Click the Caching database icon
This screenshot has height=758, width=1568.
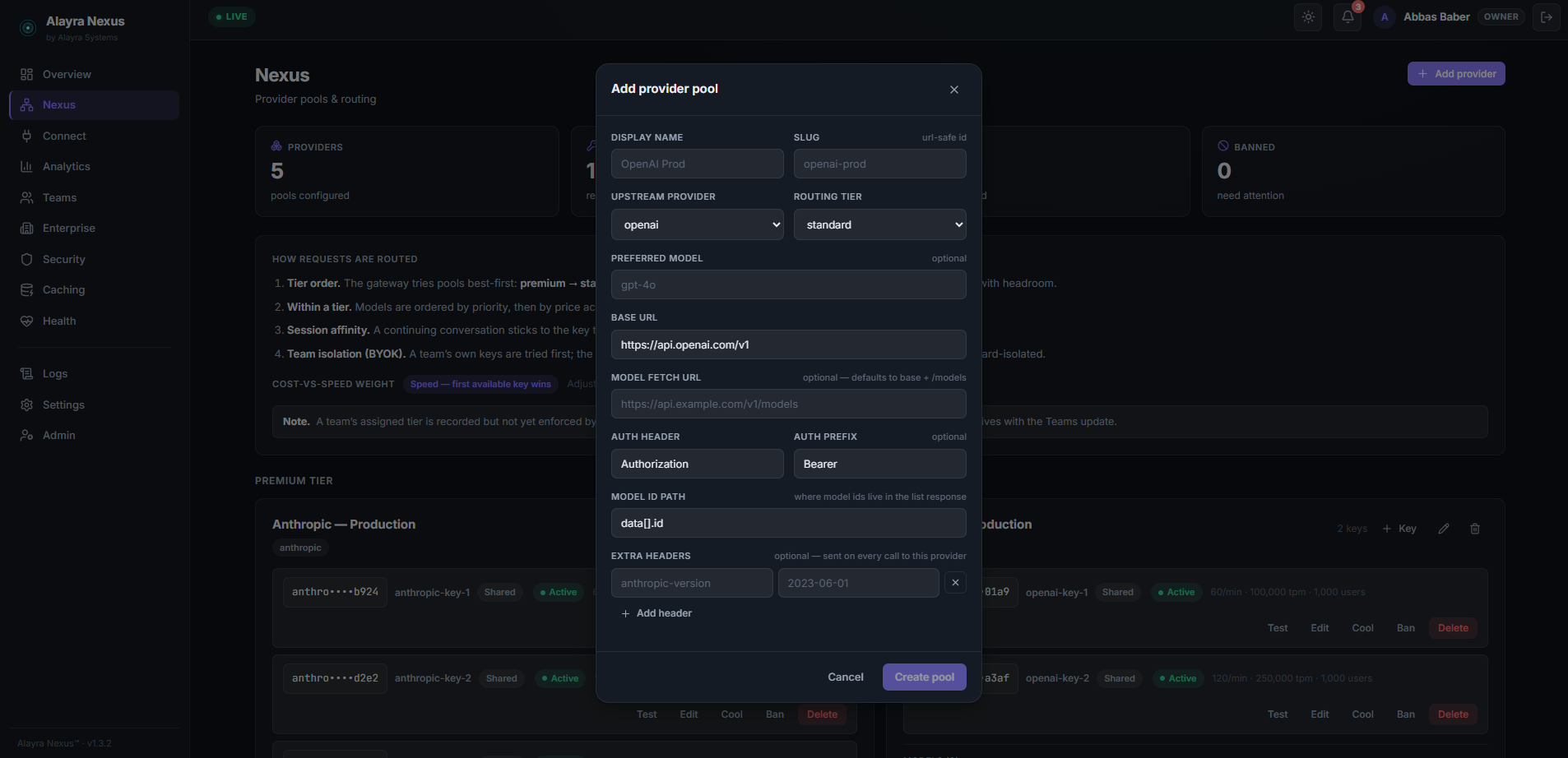27,290
